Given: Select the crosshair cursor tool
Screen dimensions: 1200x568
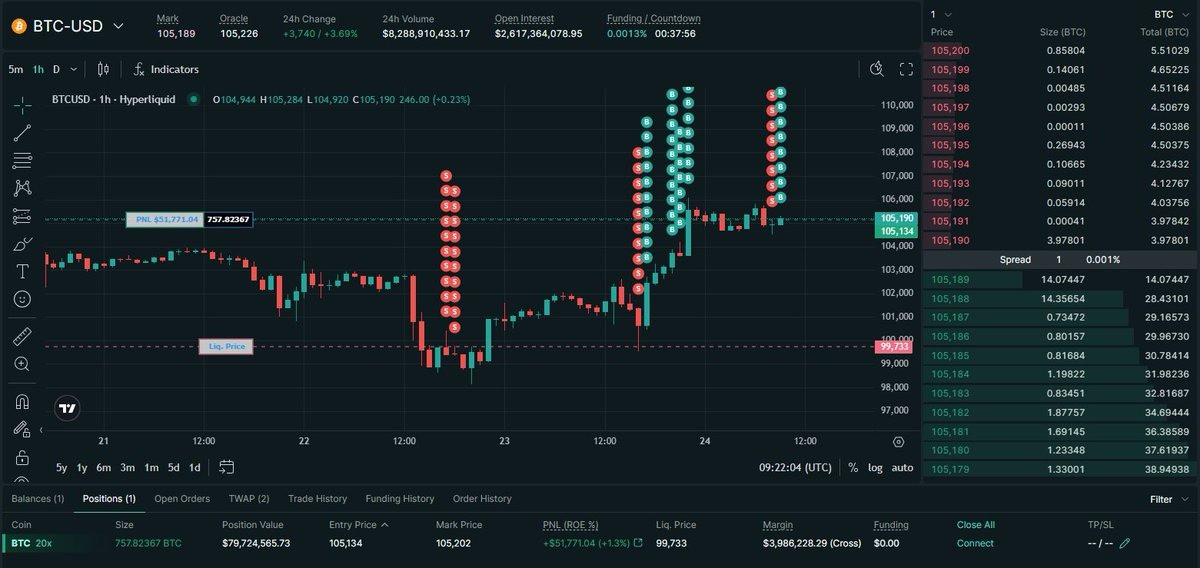Looking at the screenshot, I should [22, 105].
